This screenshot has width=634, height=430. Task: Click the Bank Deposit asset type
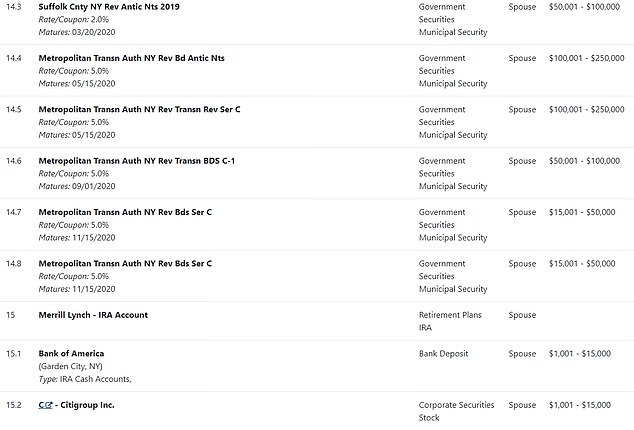(x=443, y=353)
